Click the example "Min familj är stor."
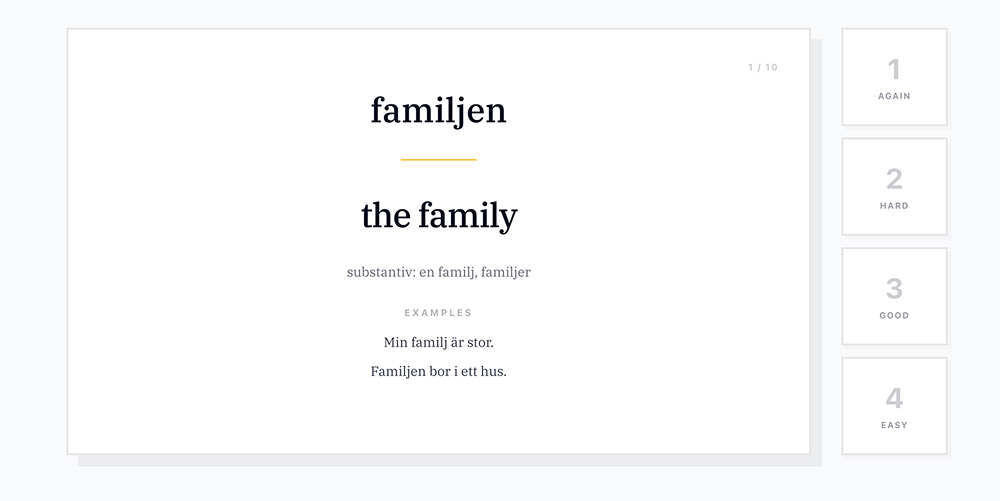This screenshot has height=501, width=1000. pos(438,343)
